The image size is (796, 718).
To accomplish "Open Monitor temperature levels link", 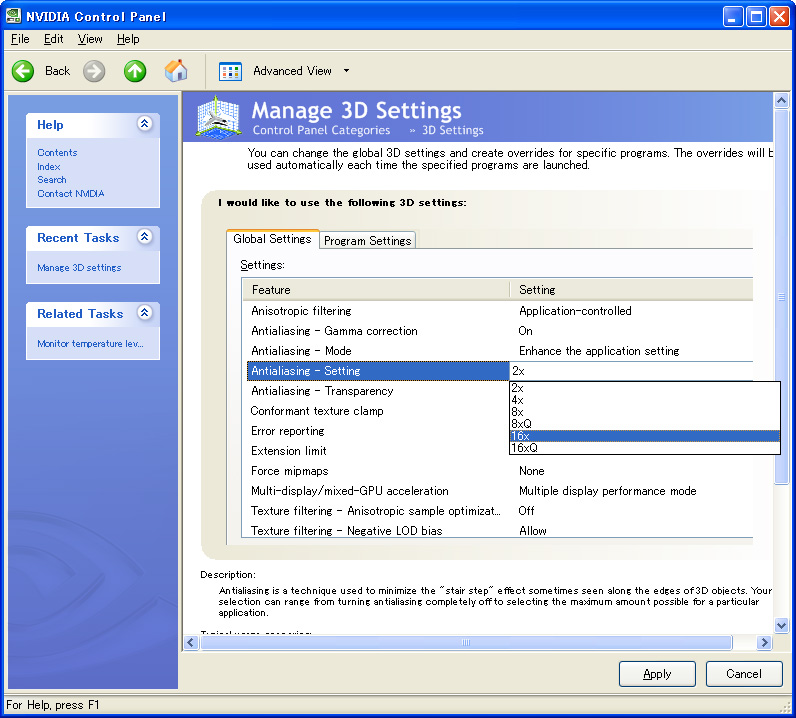I will [x=90, y=344].
